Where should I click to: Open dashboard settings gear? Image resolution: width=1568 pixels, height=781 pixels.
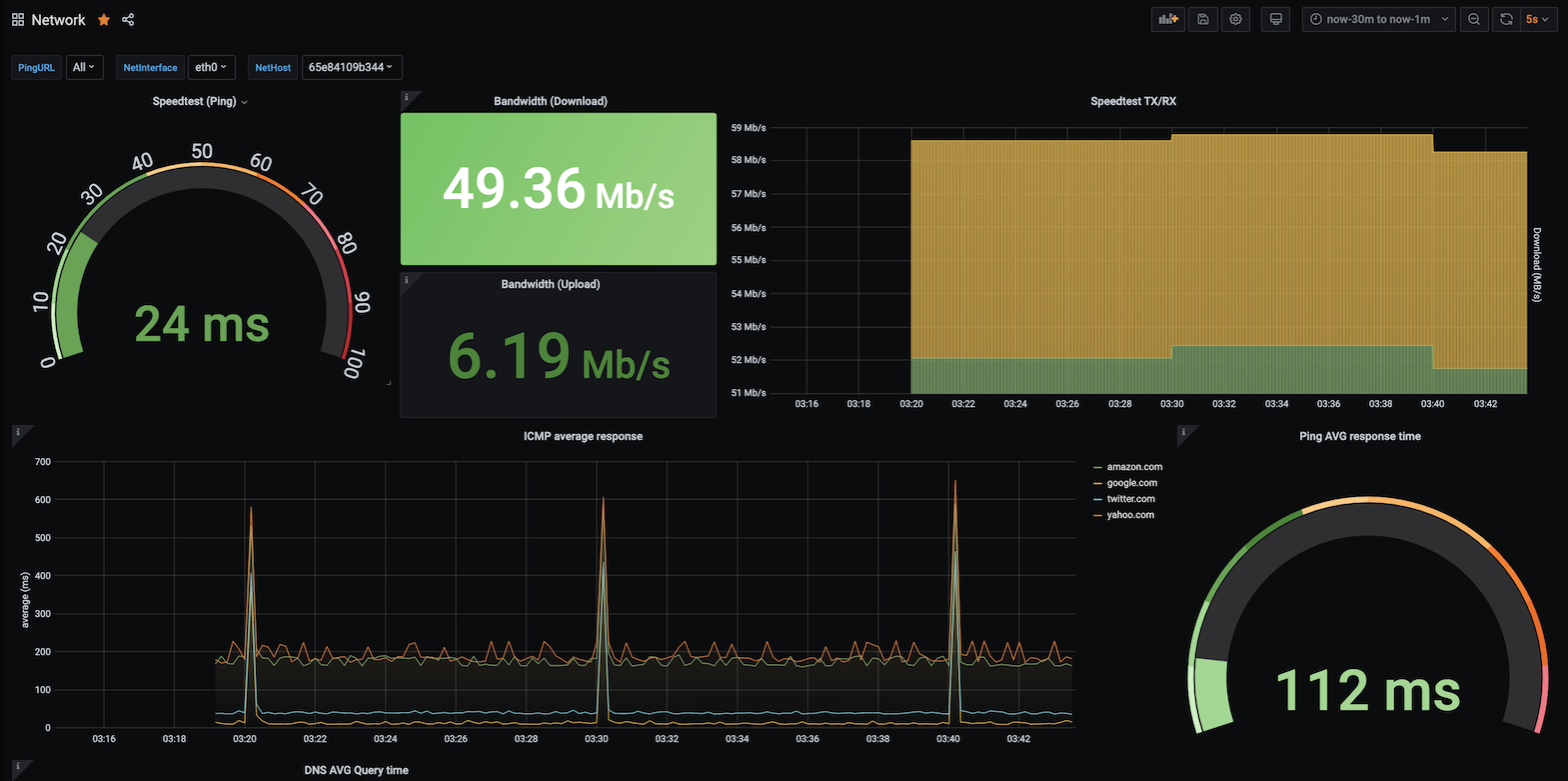(x=1236, y=19)
